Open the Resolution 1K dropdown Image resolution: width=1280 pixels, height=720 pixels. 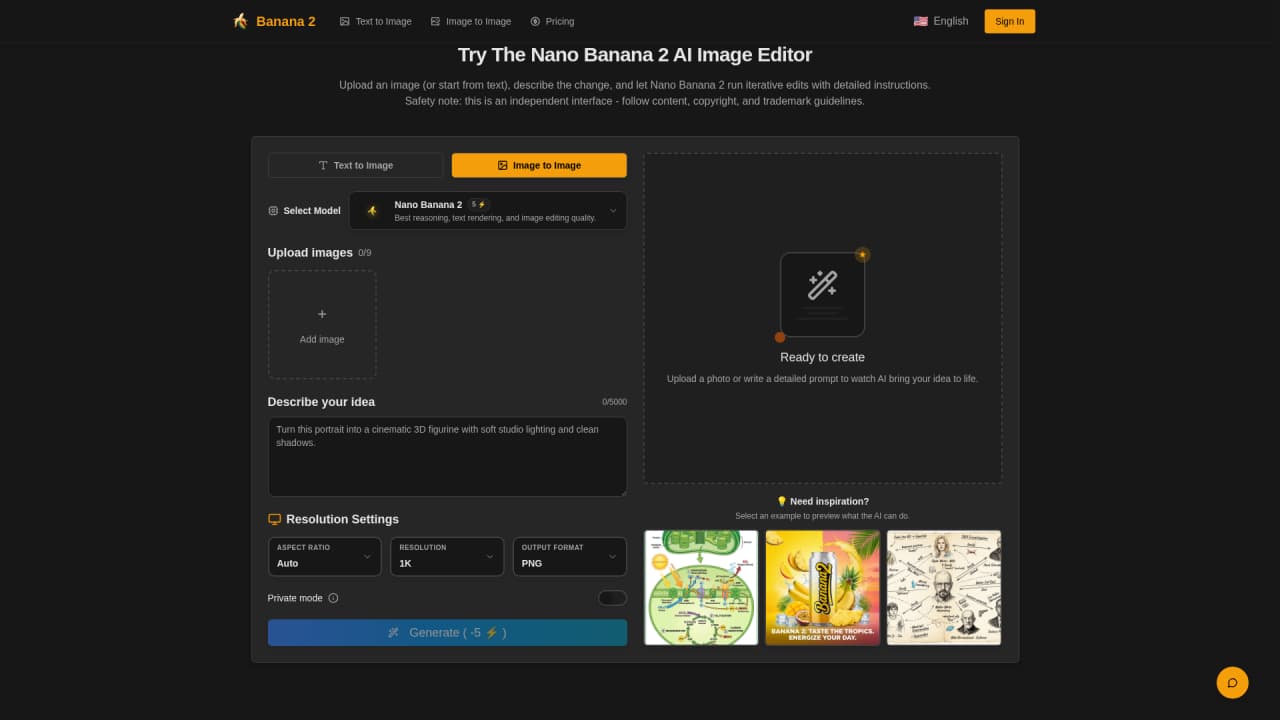[447, 556]
